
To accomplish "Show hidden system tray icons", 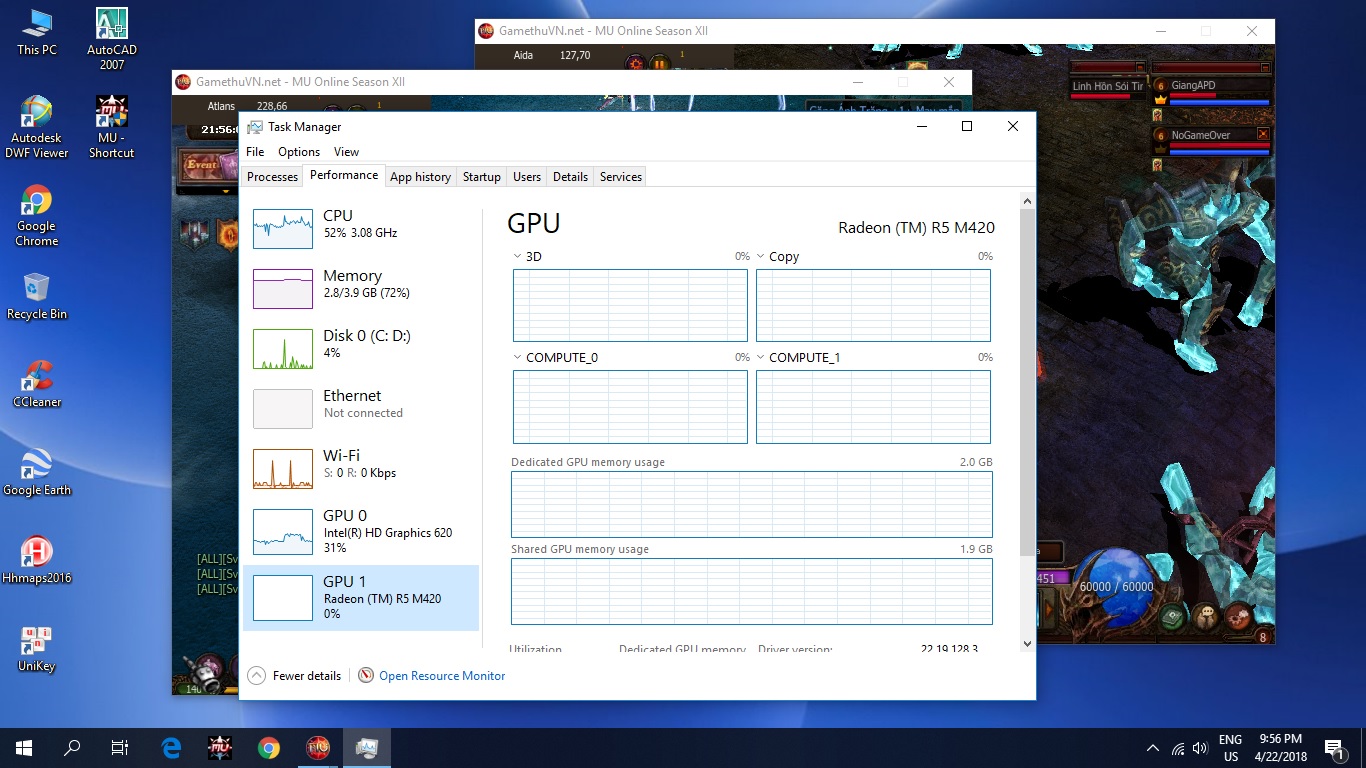I will point(1153,748).
